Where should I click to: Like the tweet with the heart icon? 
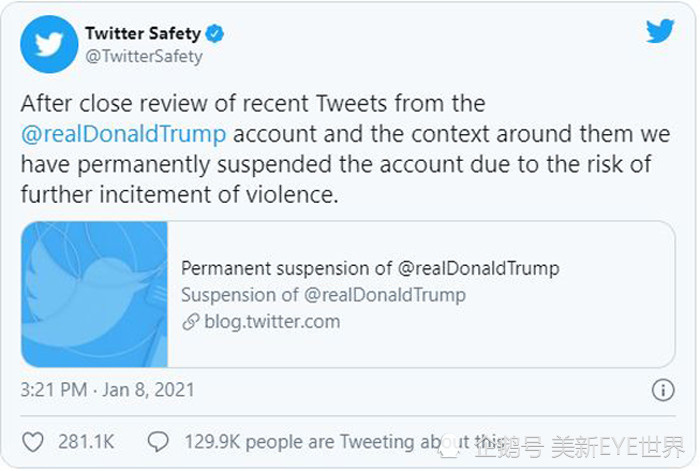[33, 442]
